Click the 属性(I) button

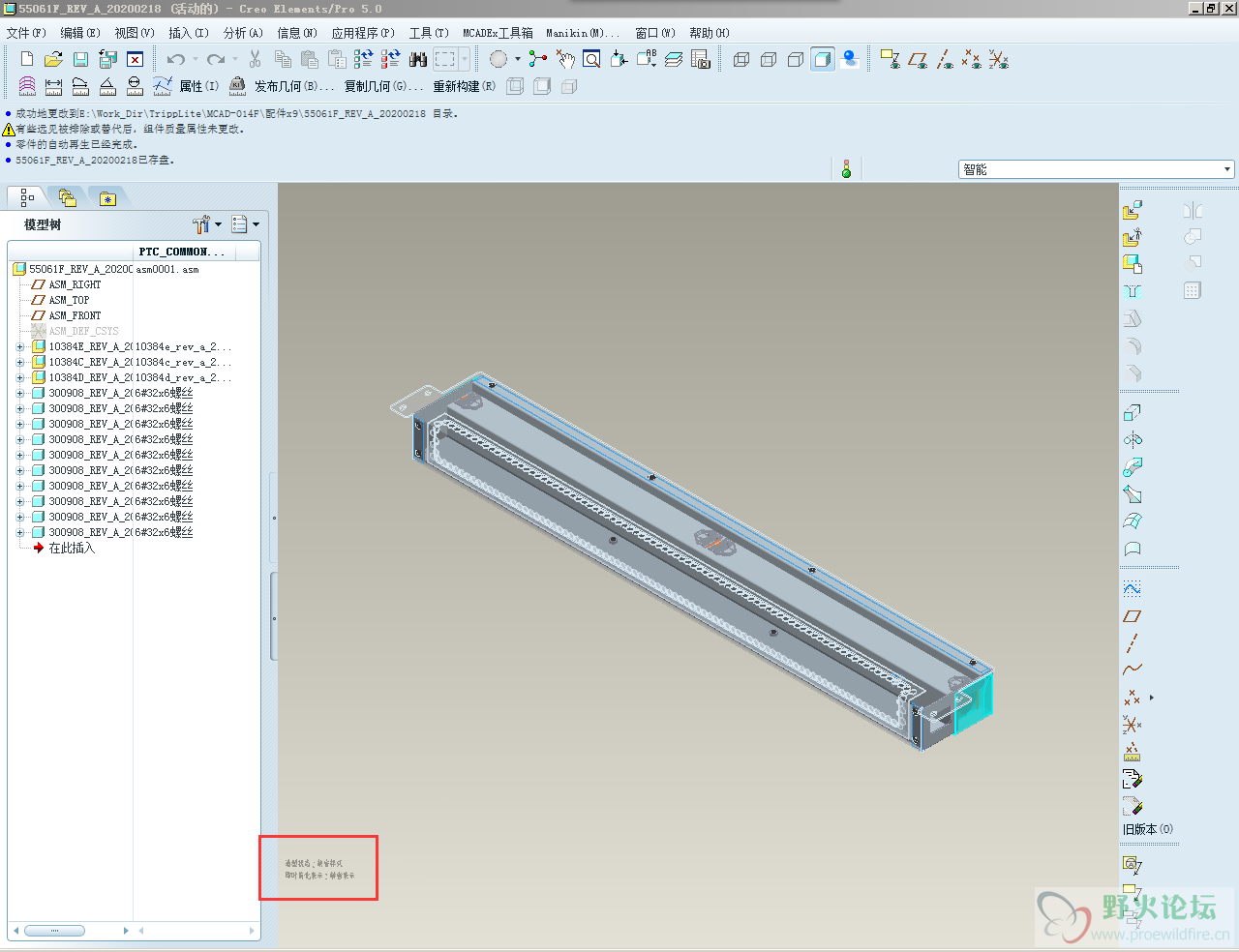coord(198,86)
